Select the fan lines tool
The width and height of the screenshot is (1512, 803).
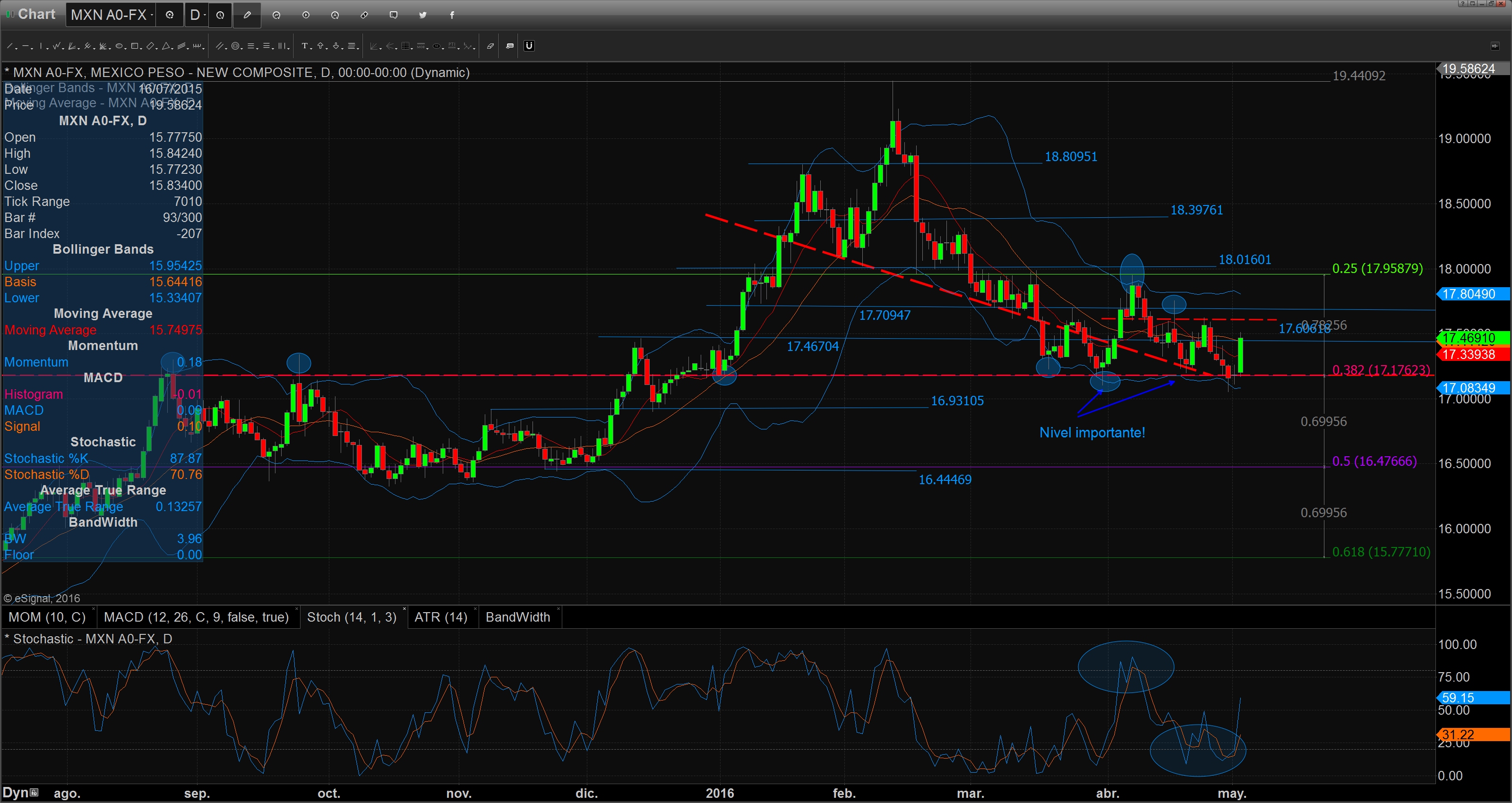click(x=72, y=46)
